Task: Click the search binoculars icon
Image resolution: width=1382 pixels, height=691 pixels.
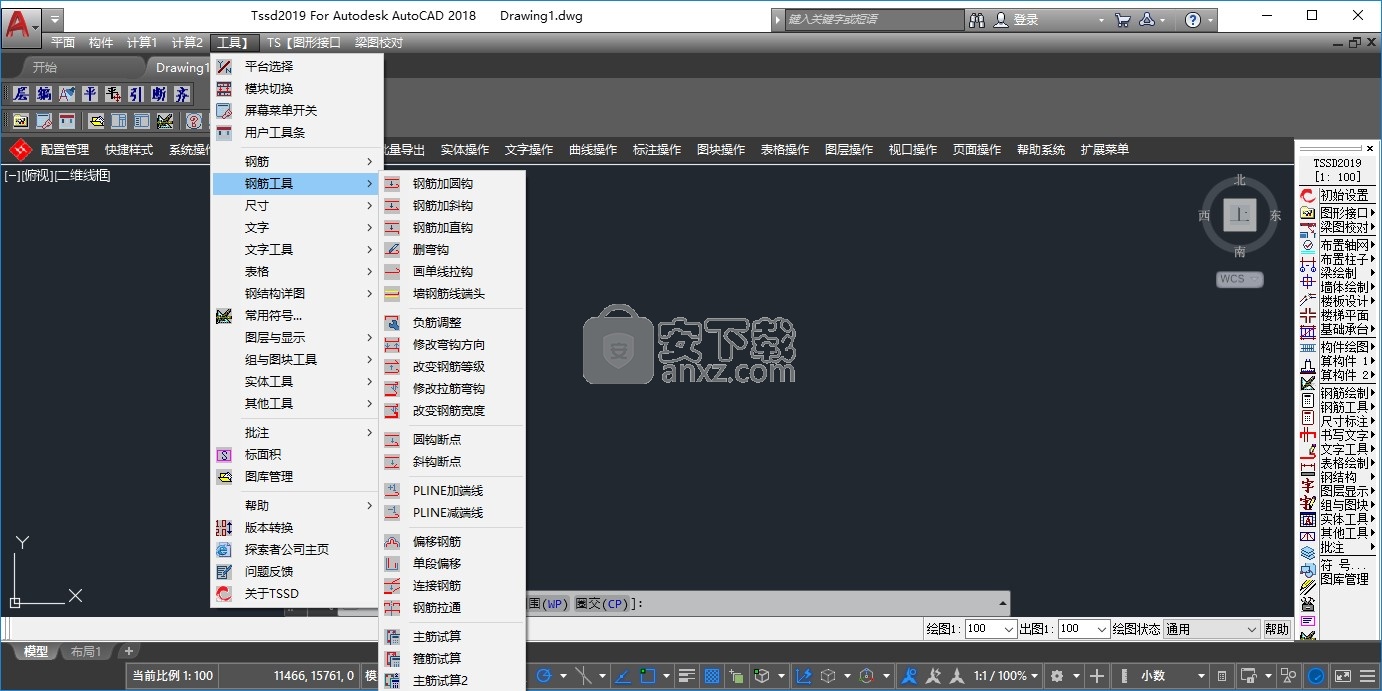Action: (x=976, y=20)
